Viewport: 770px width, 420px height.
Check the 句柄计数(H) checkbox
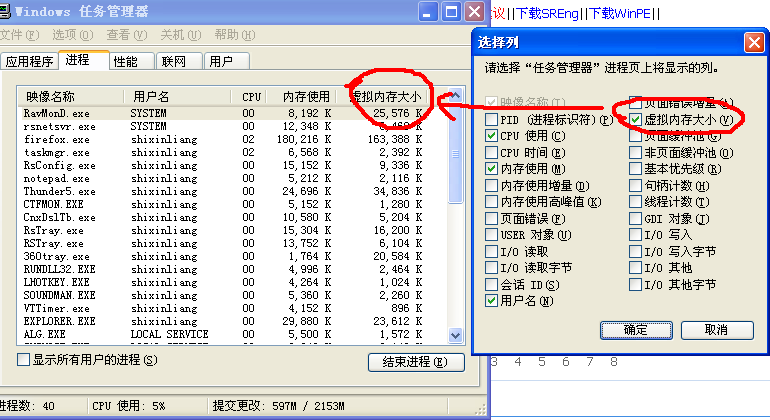click(x=635, y=186)
